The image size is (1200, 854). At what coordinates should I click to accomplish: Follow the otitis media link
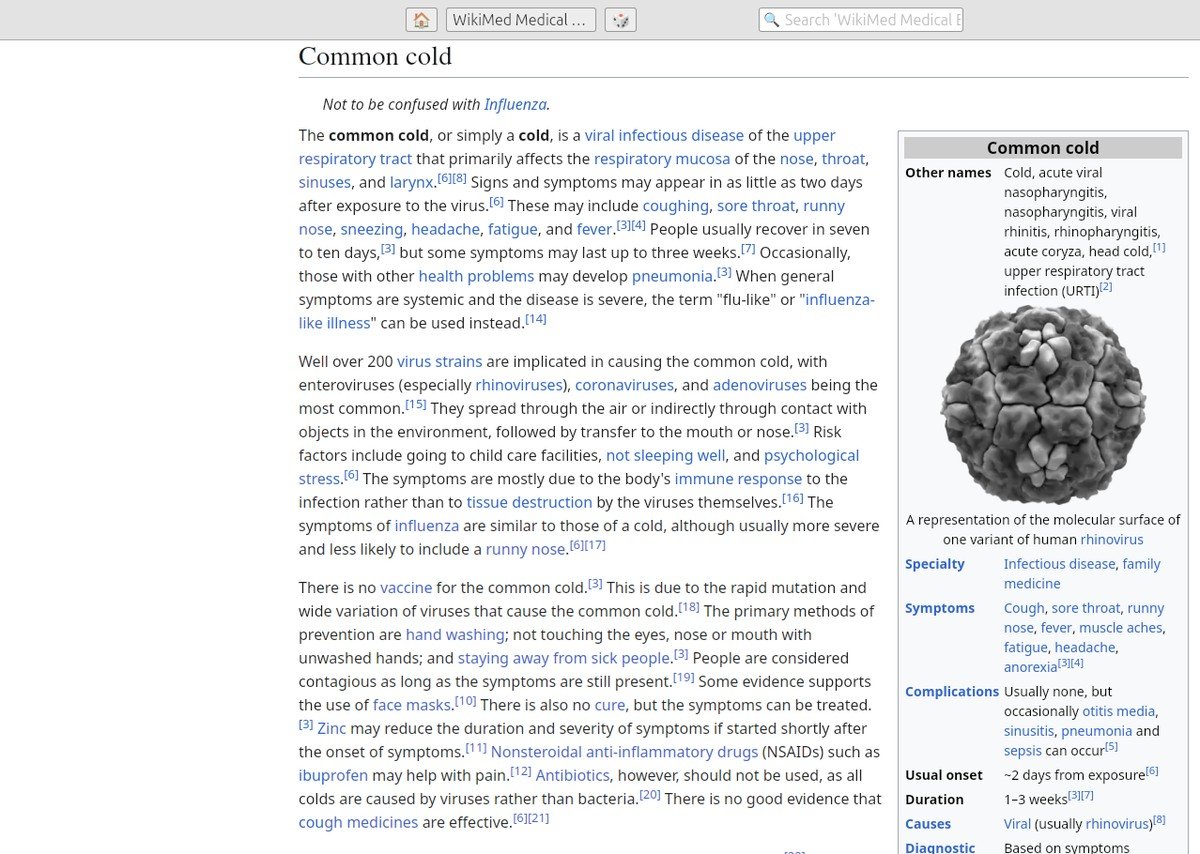[1119, 711]
